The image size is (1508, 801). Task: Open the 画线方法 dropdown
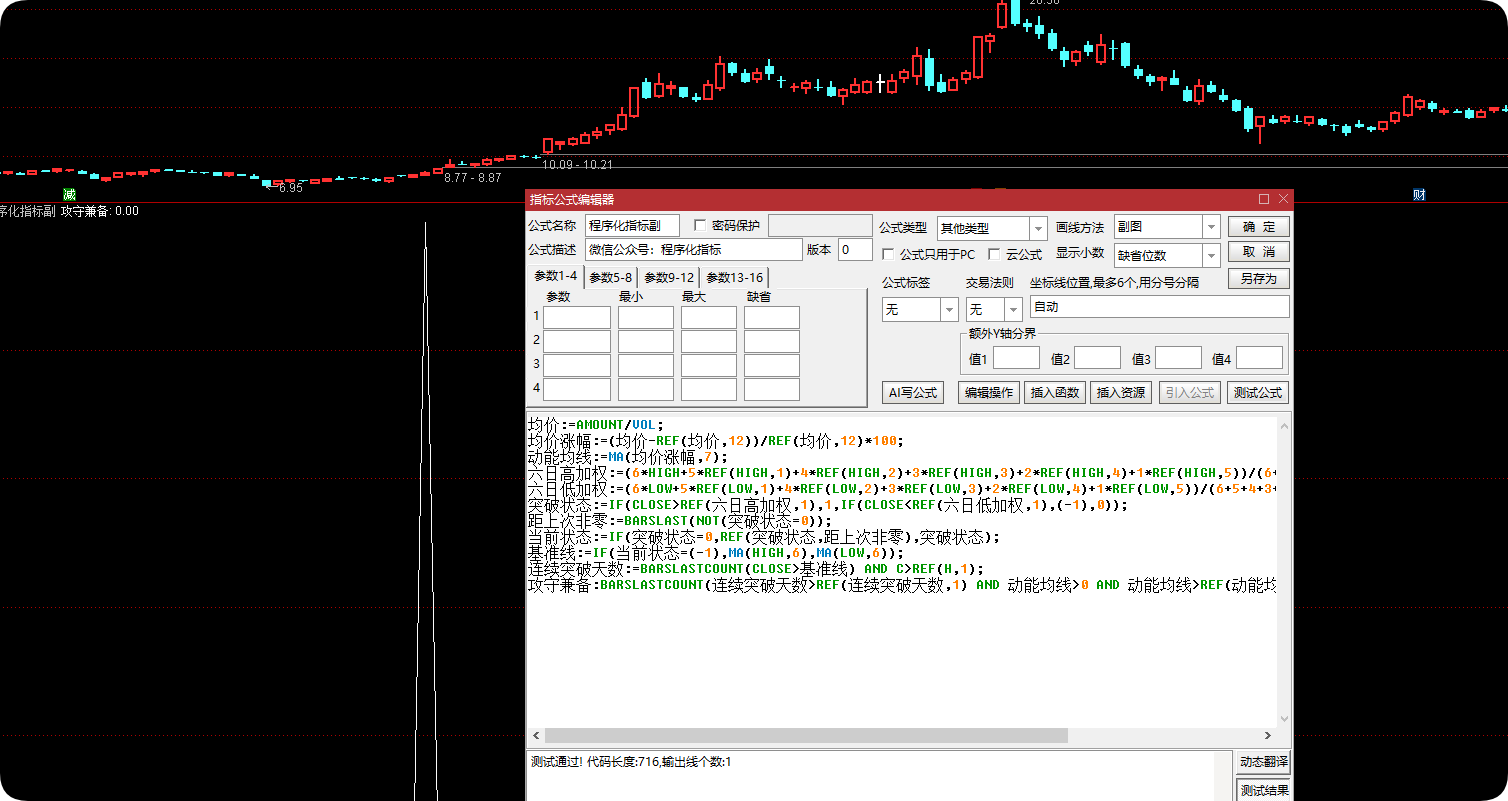click(1212, 228)
